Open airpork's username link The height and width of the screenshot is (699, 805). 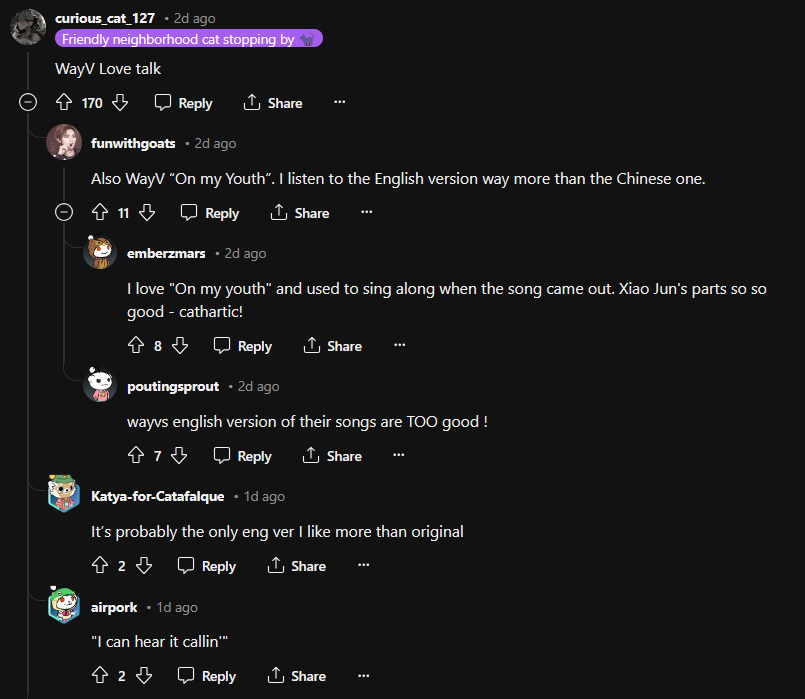pos(114,608)
